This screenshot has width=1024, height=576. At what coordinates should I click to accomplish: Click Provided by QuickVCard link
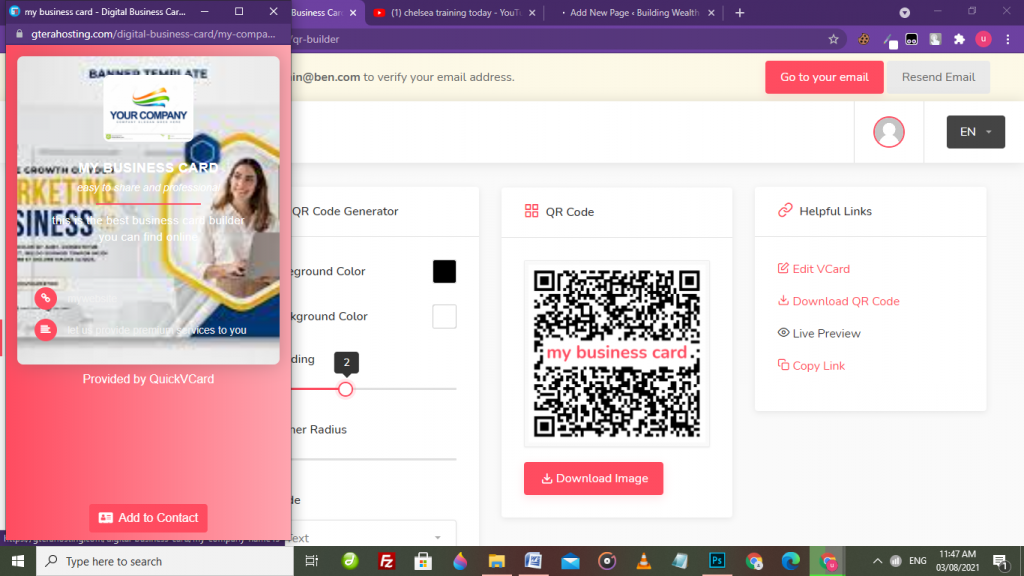148,379
